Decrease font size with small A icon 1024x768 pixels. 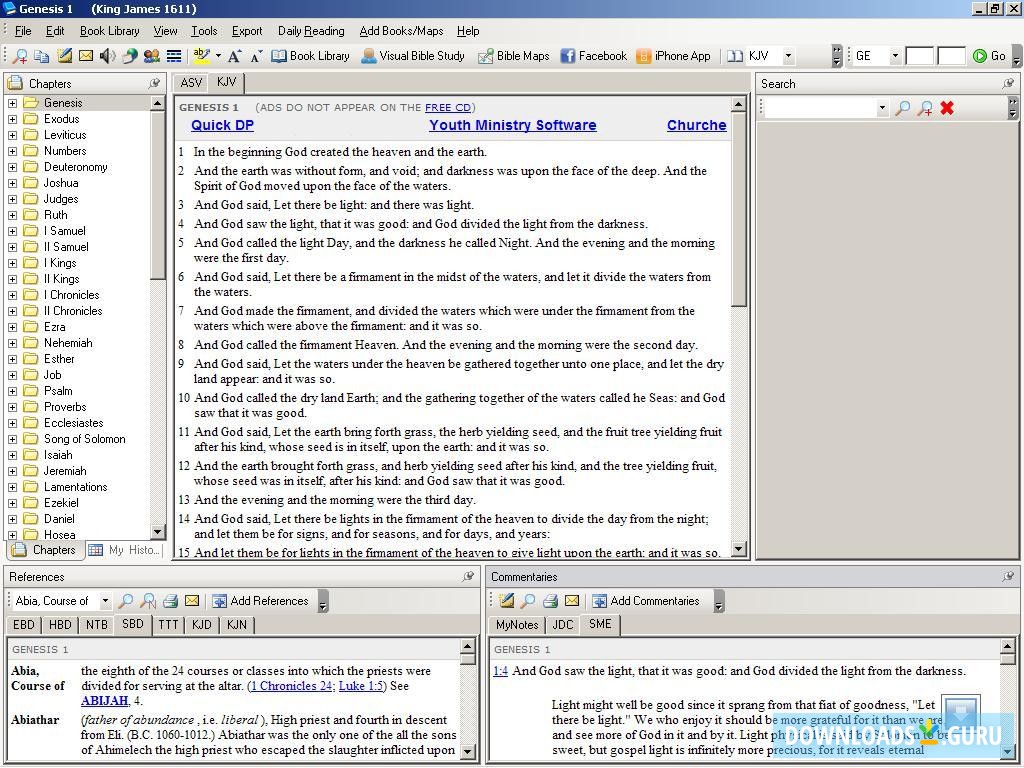(x=256, y=56)
